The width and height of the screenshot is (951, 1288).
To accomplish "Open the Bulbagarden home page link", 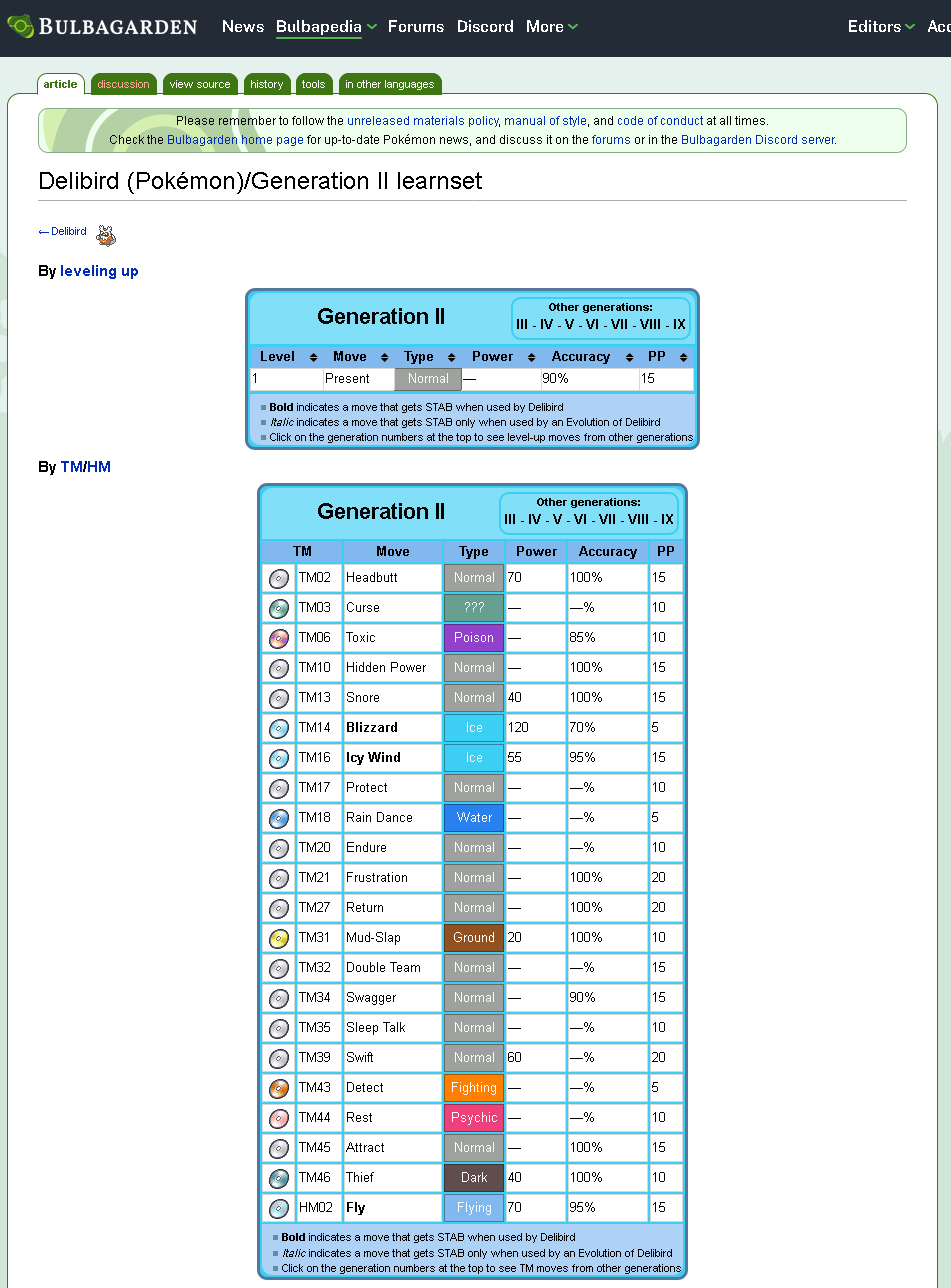I will [x=235, y=140].
